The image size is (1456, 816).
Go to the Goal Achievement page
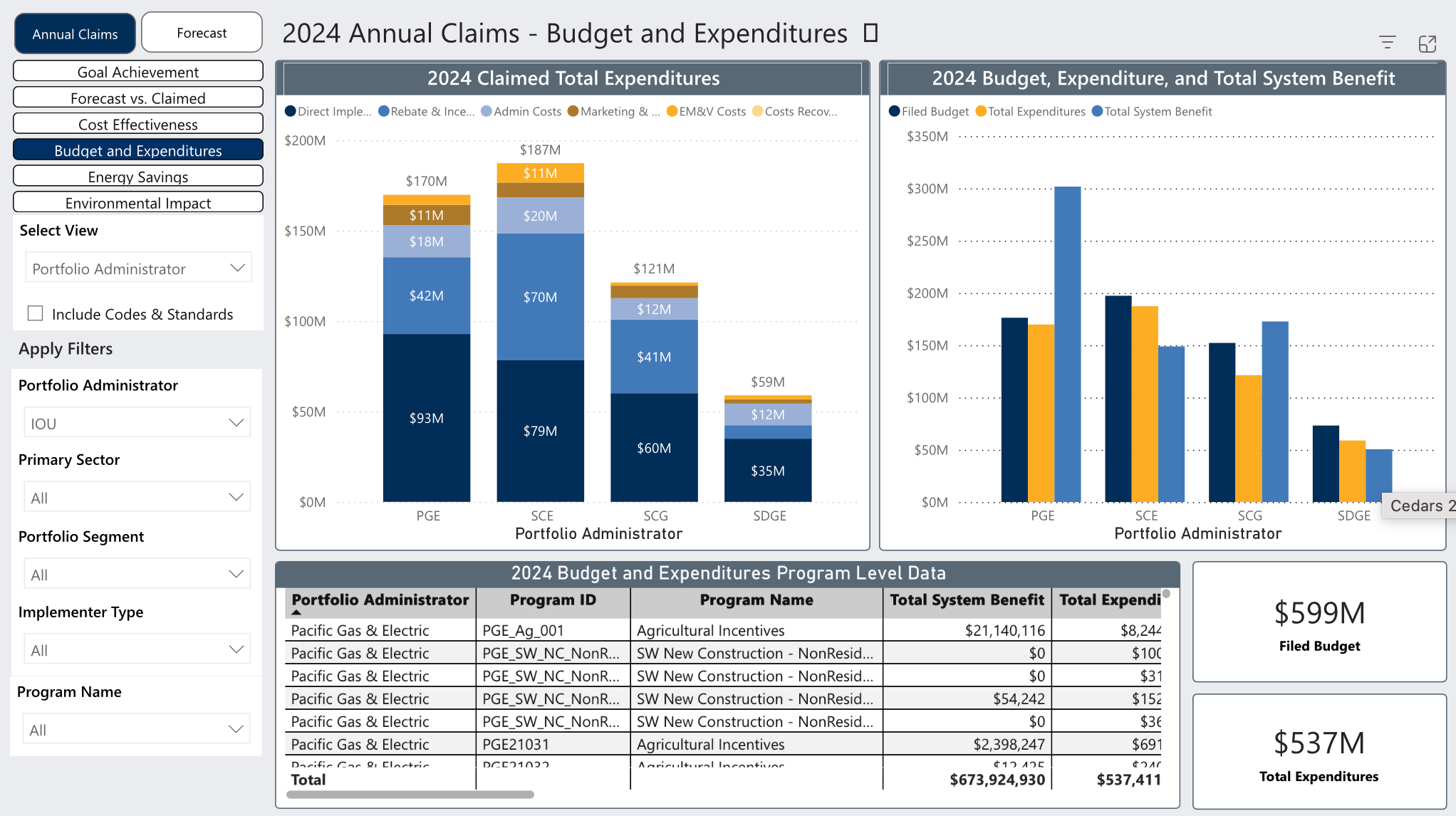tap(138, 71)
